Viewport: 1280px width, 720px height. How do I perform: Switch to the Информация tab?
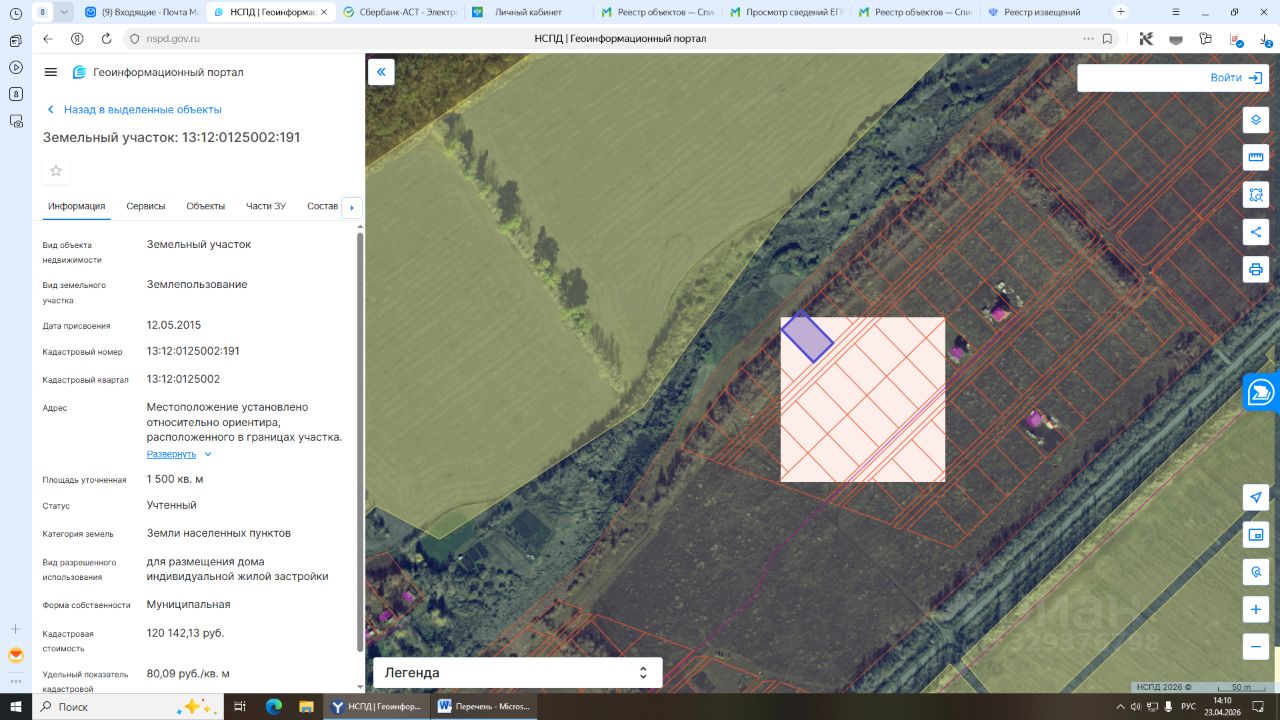pos(76,206)
